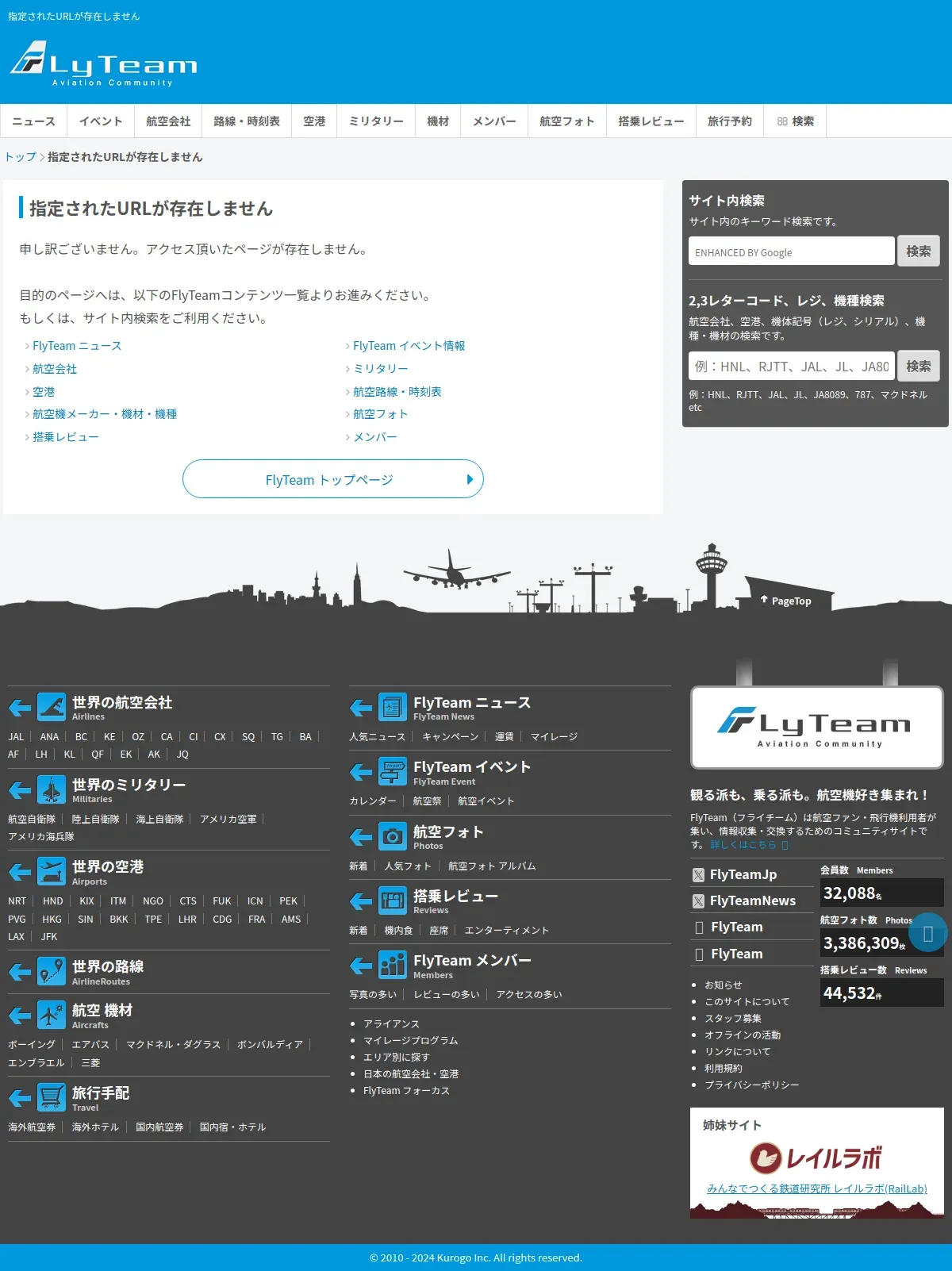Click the NRT airport code link
The height and width of the screenshot is (1271, 952).
pyautogui.click(x=17, y=901)
